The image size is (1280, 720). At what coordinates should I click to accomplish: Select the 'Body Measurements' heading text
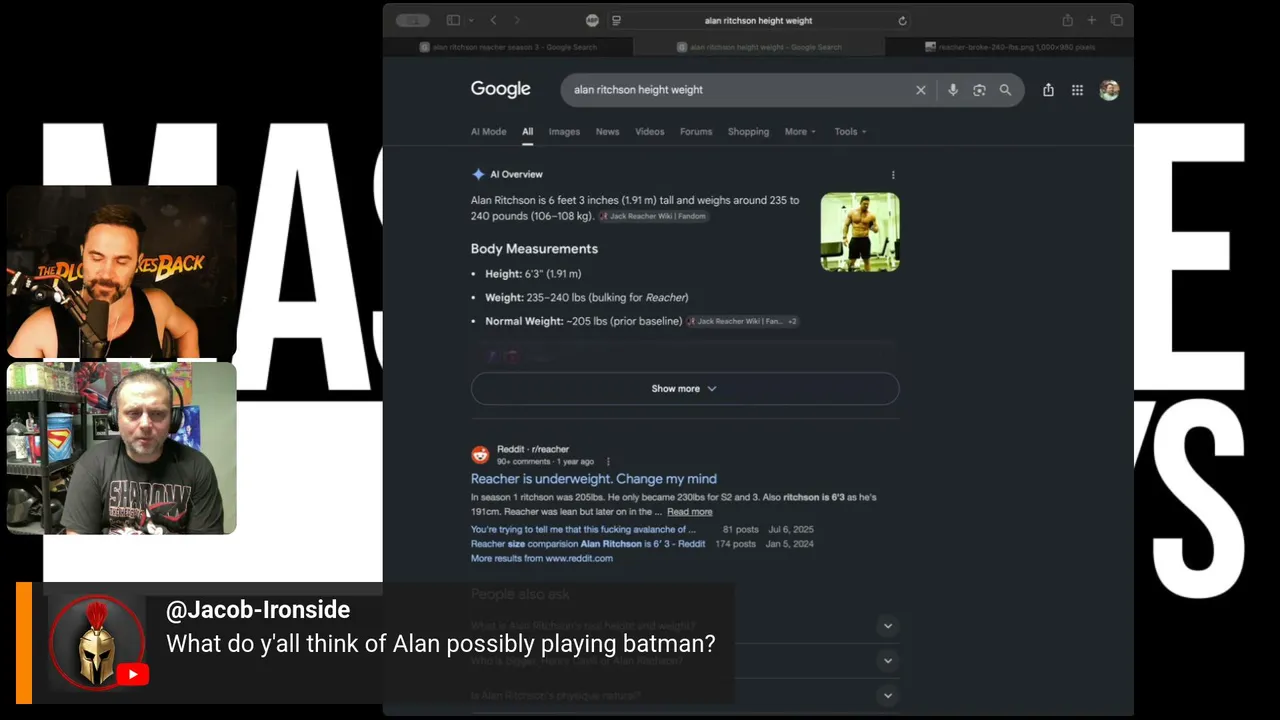534,249
